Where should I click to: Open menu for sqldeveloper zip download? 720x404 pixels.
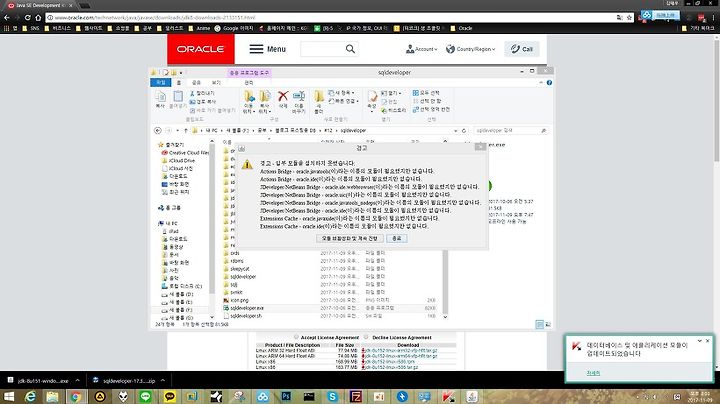(x=163, y=380)
